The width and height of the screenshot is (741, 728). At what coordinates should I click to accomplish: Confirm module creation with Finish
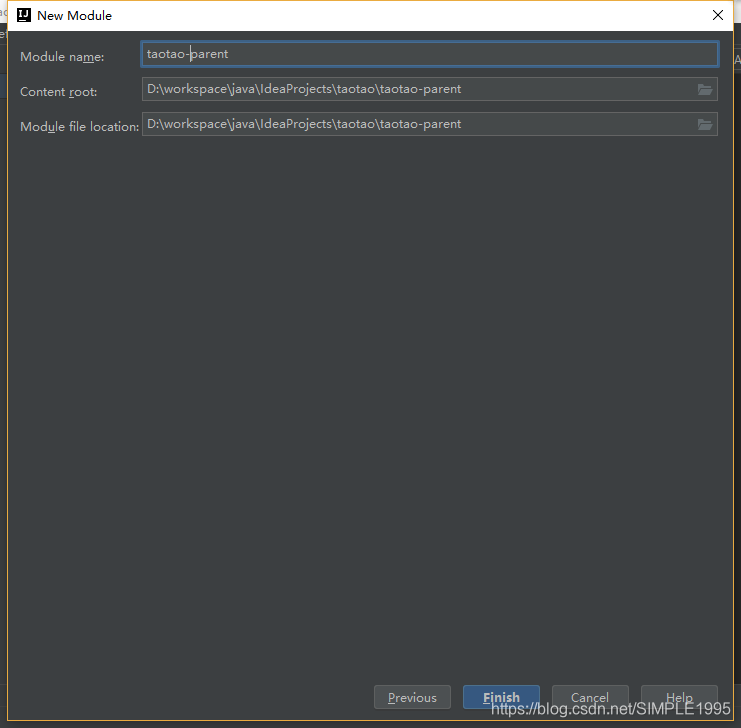point(501,697)
